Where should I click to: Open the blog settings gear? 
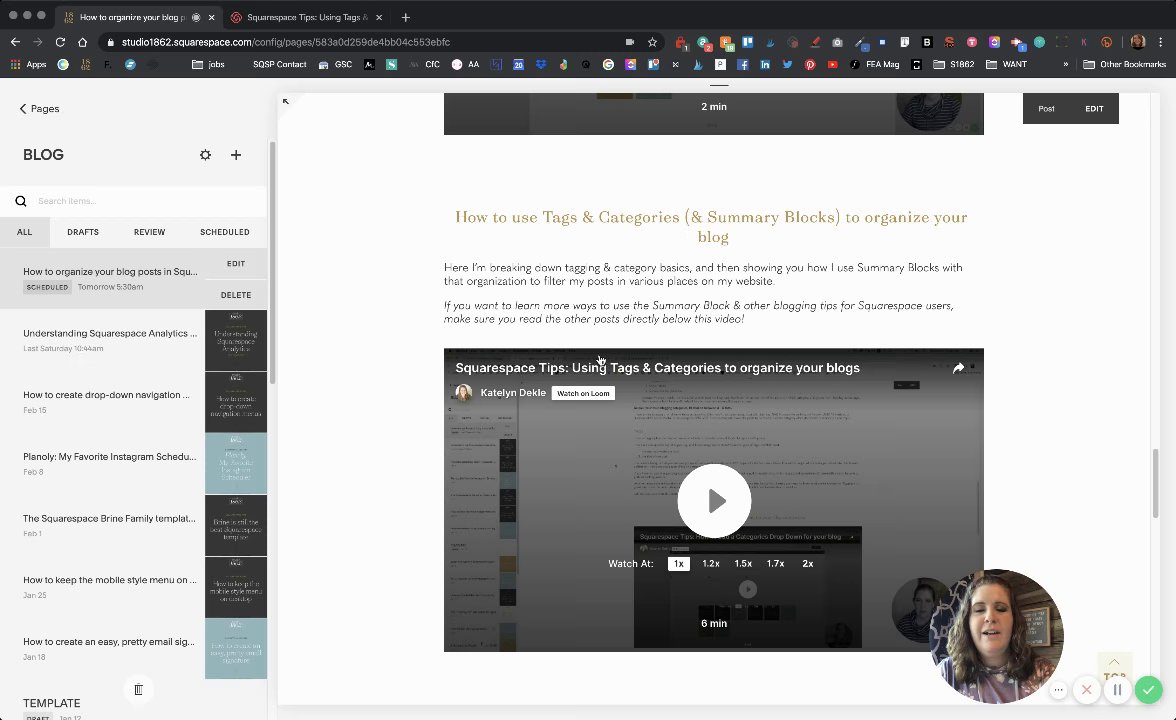click(x=206, y=154)
